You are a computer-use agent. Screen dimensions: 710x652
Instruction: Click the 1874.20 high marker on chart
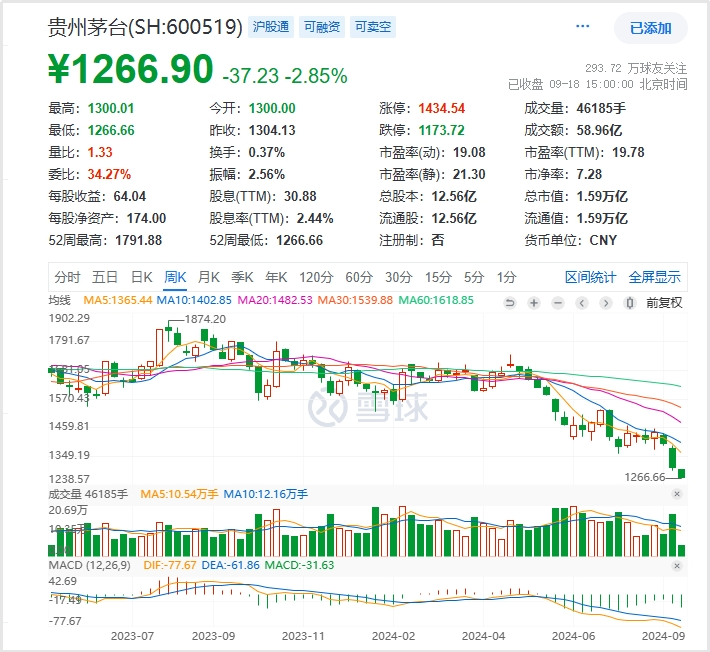[x=205, y=319]
